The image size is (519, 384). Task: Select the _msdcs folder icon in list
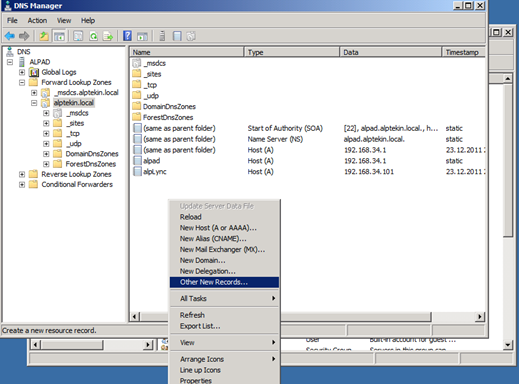pyautogui.click(x=137, y=63)
